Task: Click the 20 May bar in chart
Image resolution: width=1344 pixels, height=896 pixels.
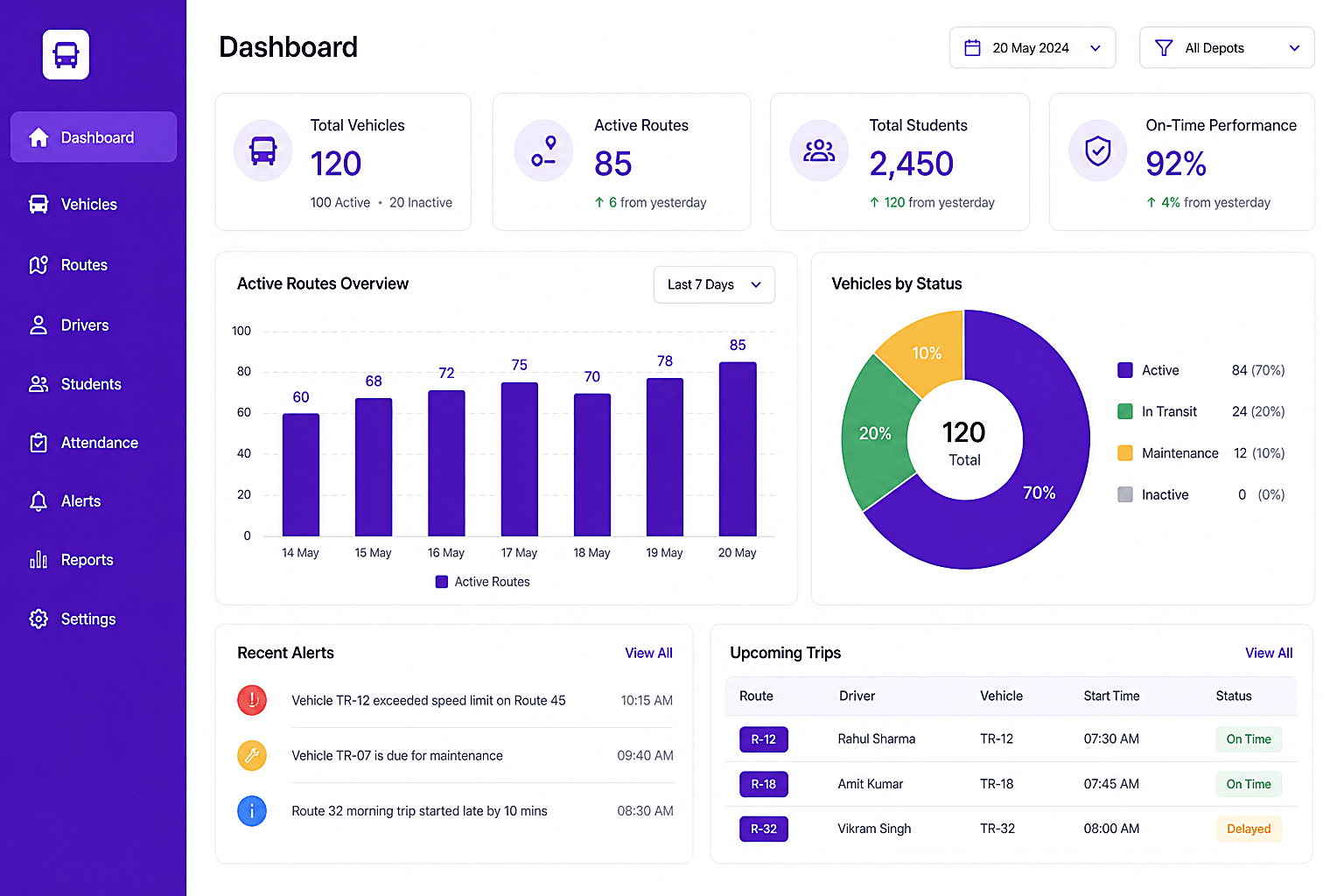Action: point(738,449)
